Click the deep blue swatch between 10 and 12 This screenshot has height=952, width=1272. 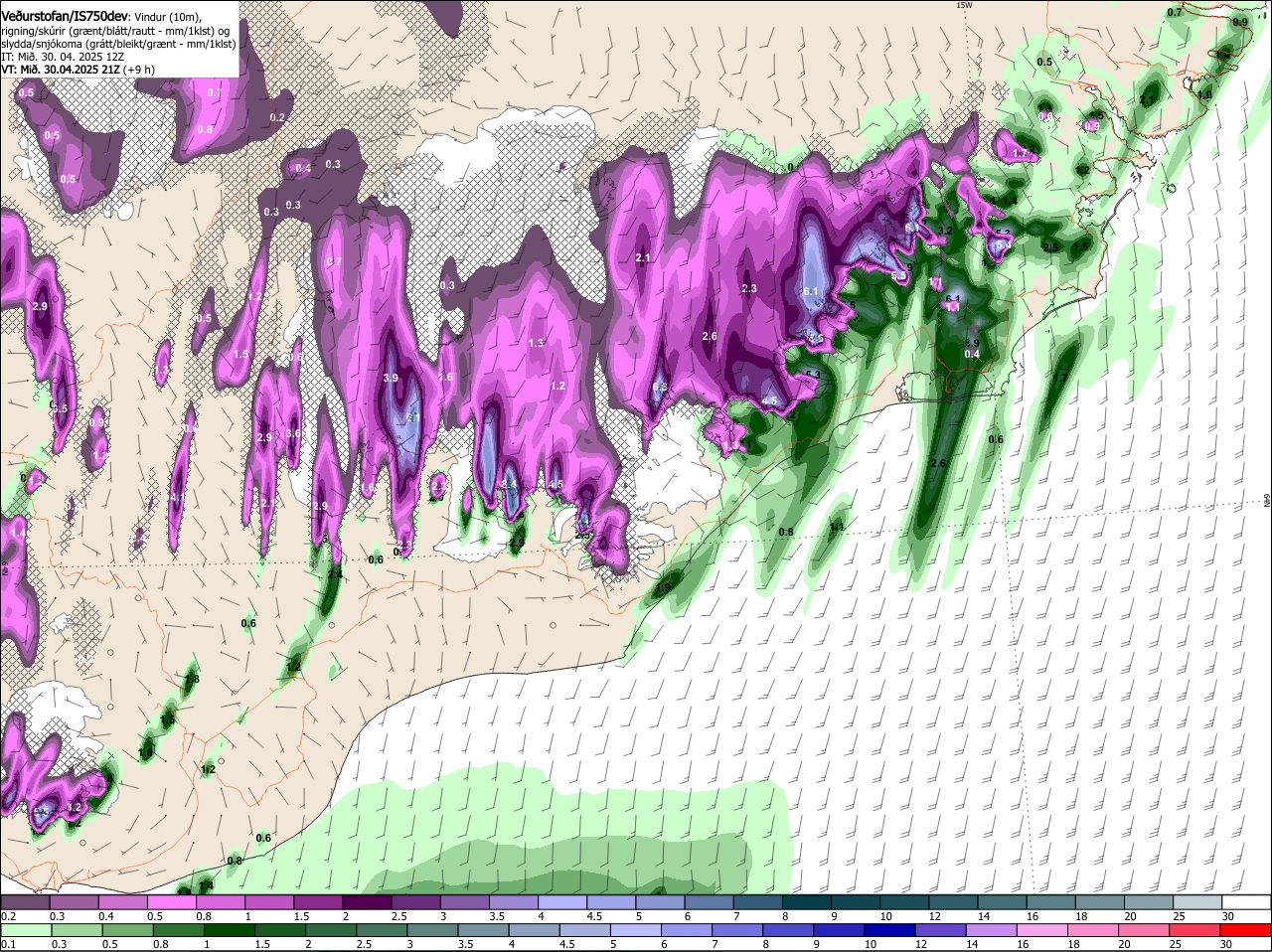pyautogui.click(x=890, y=930)
